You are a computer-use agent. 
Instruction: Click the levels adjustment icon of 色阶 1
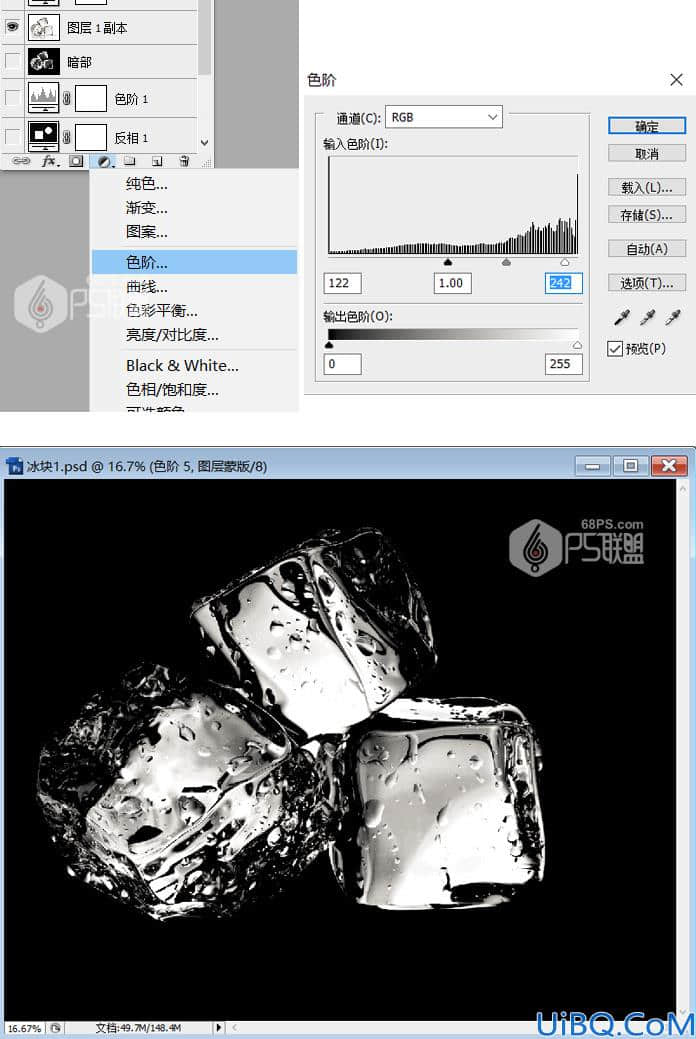click(x=44, y=99)
